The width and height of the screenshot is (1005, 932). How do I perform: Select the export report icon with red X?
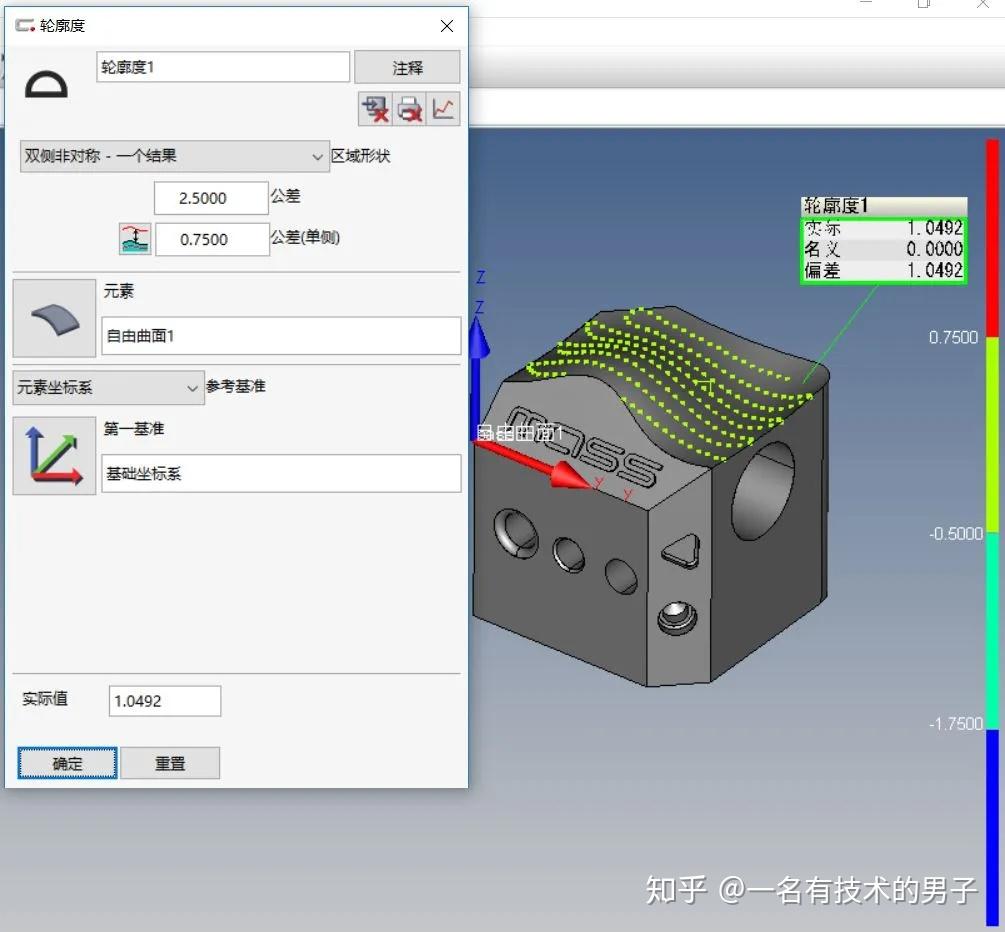tap(374, 109)
